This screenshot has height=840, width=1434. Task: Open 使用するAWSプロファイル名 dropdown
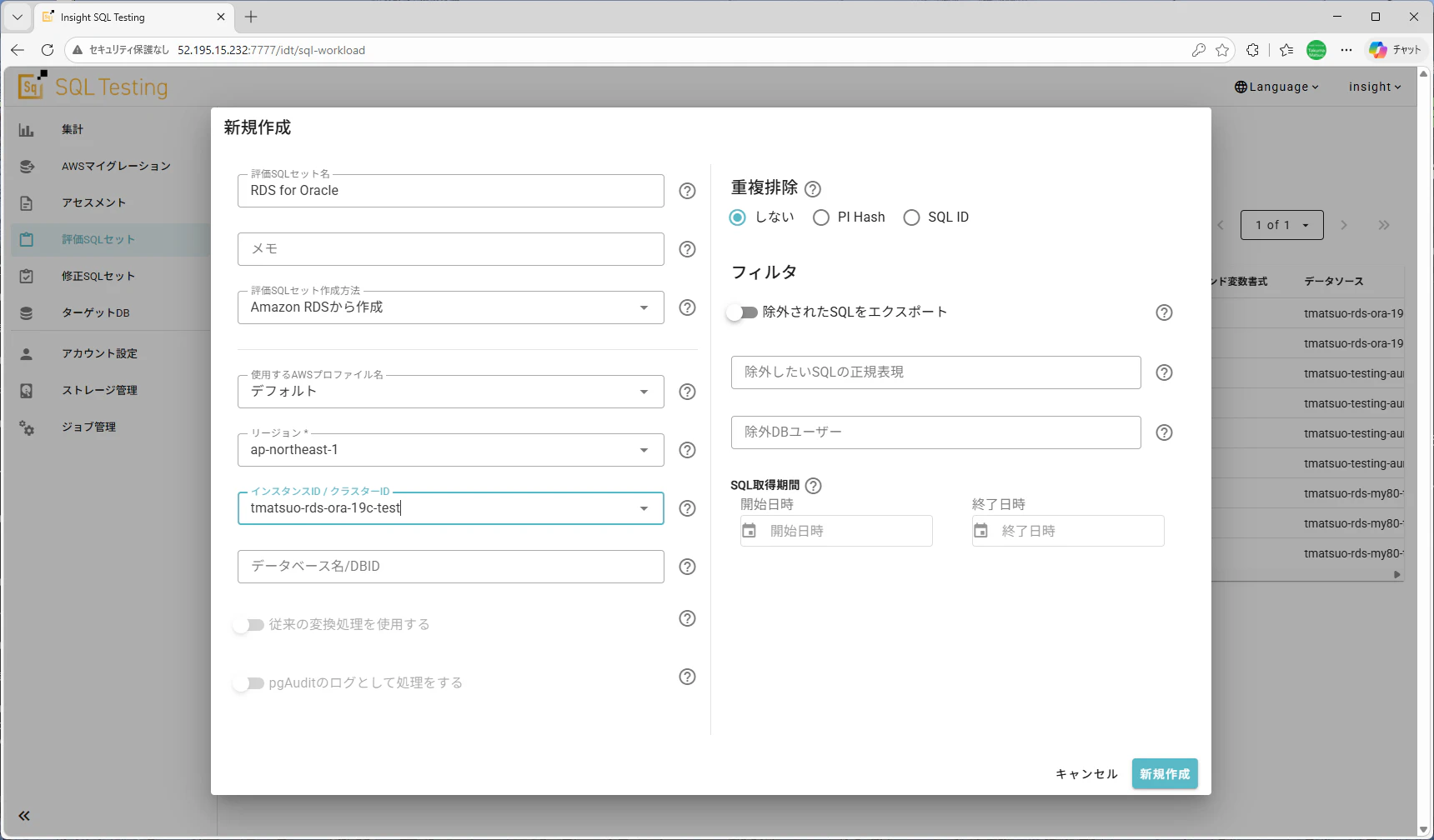click(450, 392)
